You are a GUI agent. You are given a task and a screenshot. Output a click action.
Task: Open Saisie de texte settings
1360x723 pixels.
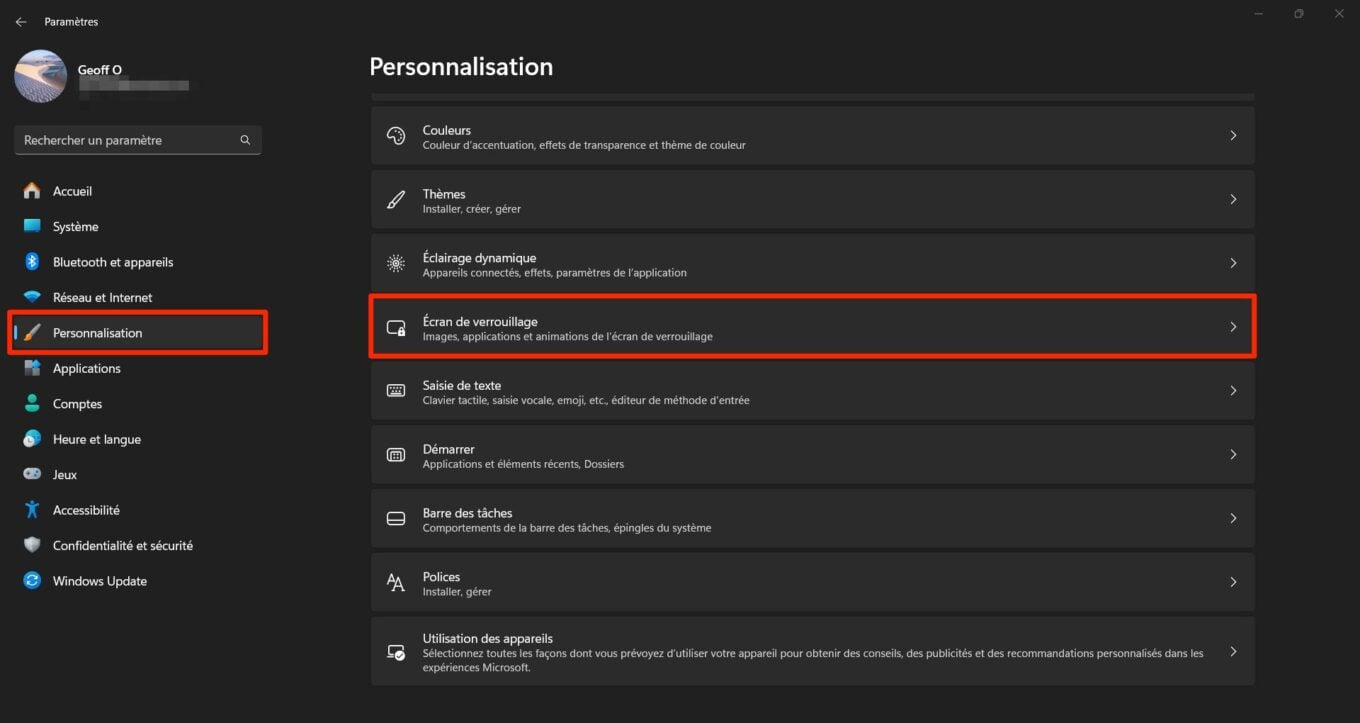click(812, 391)
